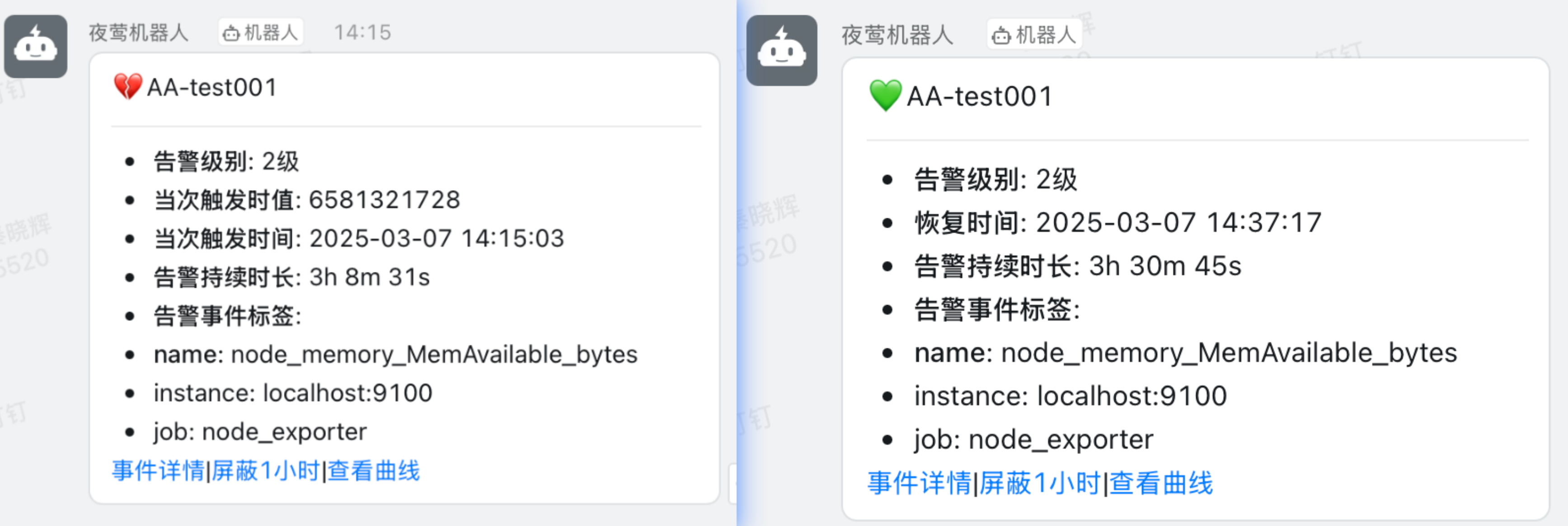Image resolution: width=1568 pixels, height=526 pixels.
Task: Open 事件详情 in the triggered alert card
Action: 158,470
